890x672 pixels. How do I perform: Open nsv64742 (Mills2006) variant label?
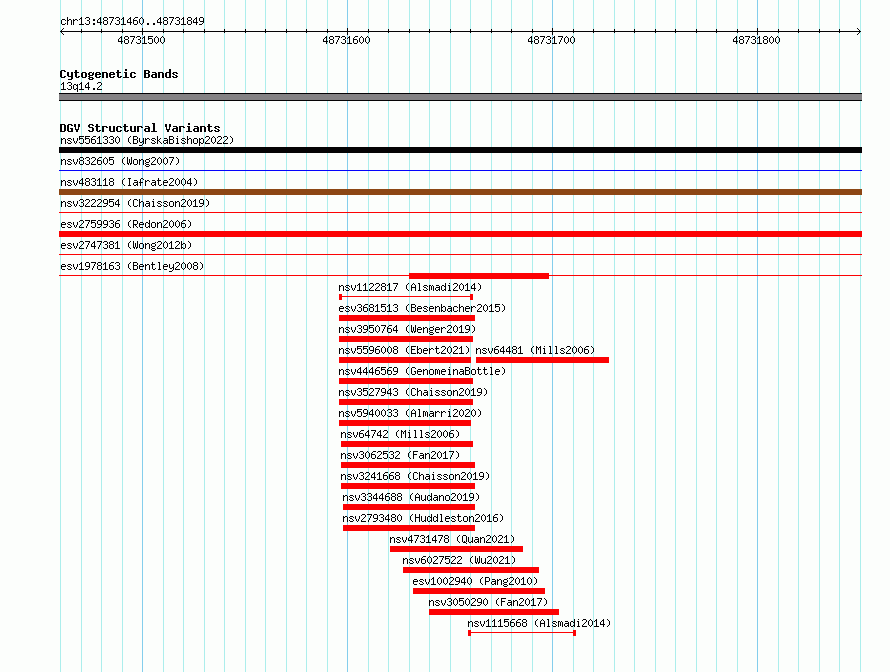pos(400,434)
